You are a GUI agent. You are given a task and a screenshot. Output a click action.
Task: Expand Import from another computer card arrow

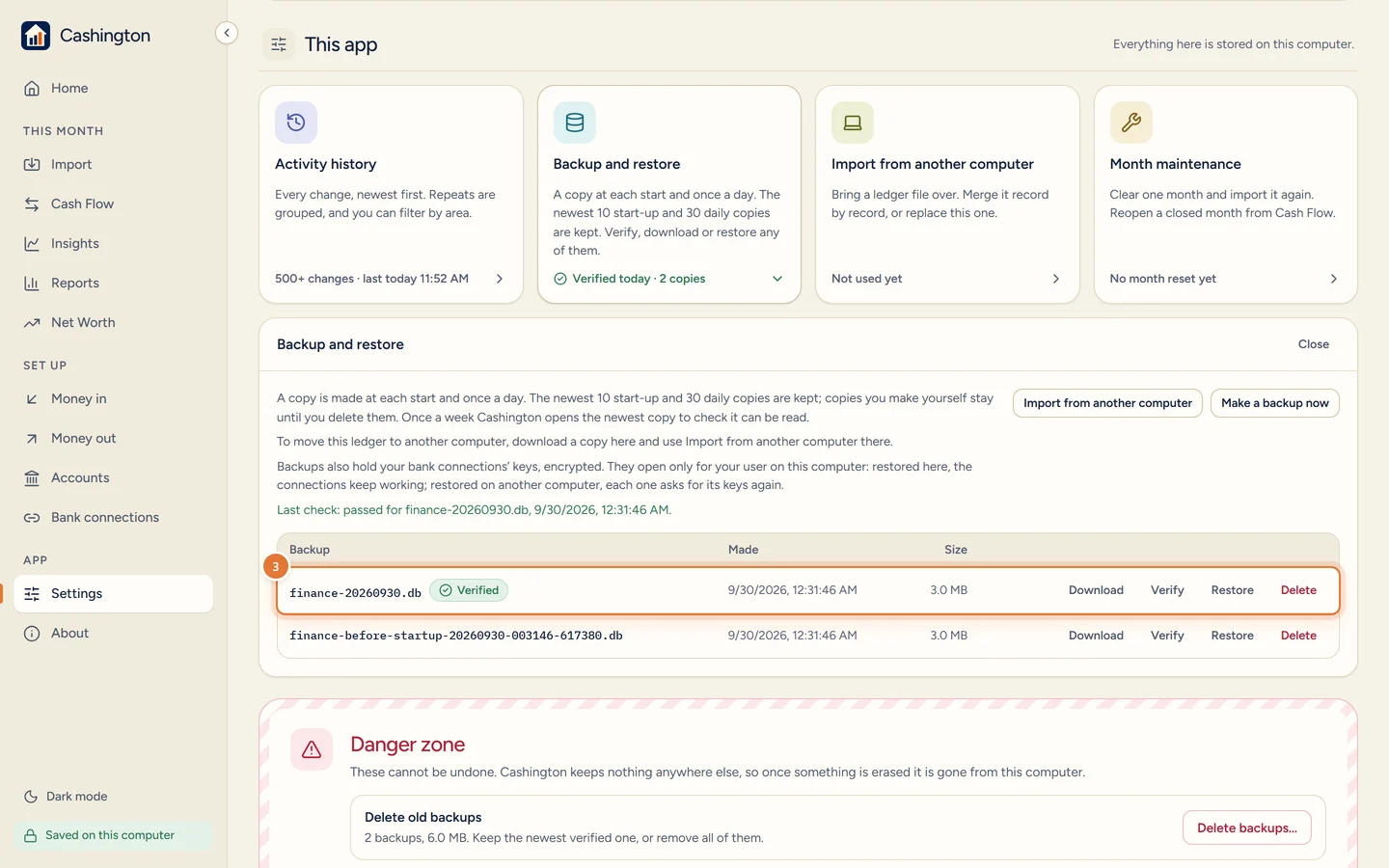coord(1056,279)
